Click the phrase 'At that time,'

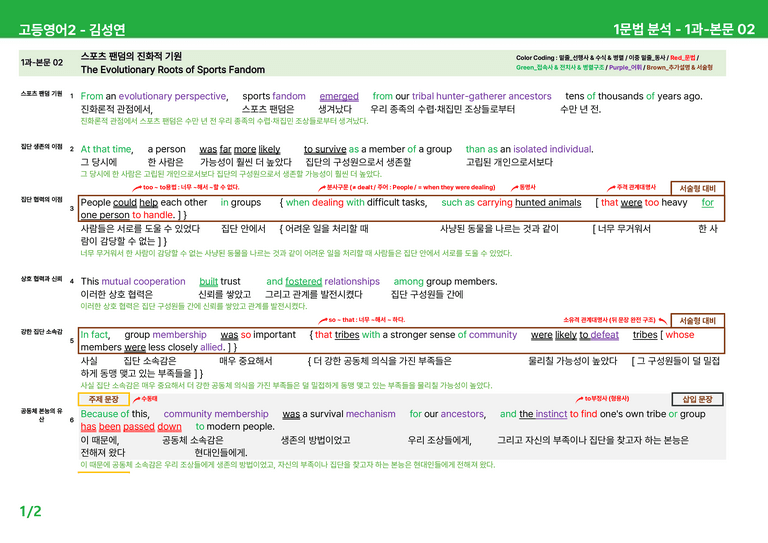coord(107,149)
